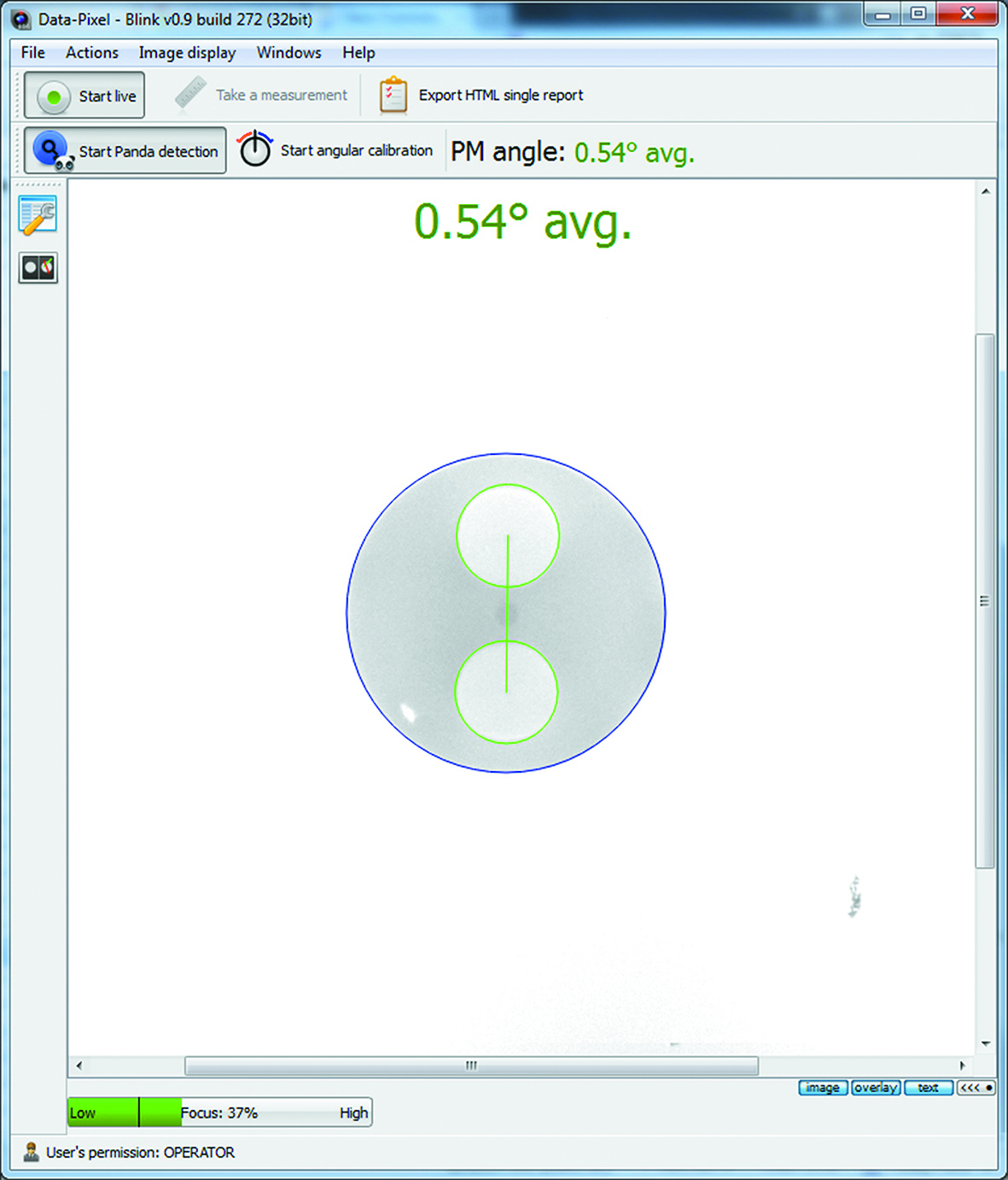Click the upper green stress rod circle

[508, 535]
